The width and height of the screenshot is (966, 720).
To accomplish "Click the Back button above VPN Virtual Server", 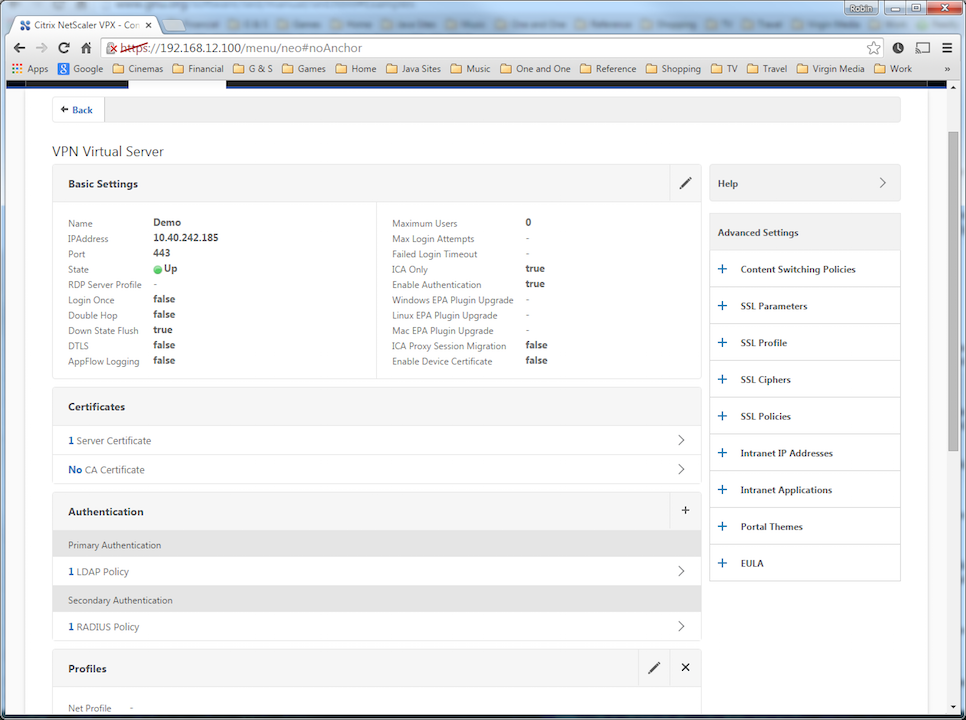I will point(77,109).
